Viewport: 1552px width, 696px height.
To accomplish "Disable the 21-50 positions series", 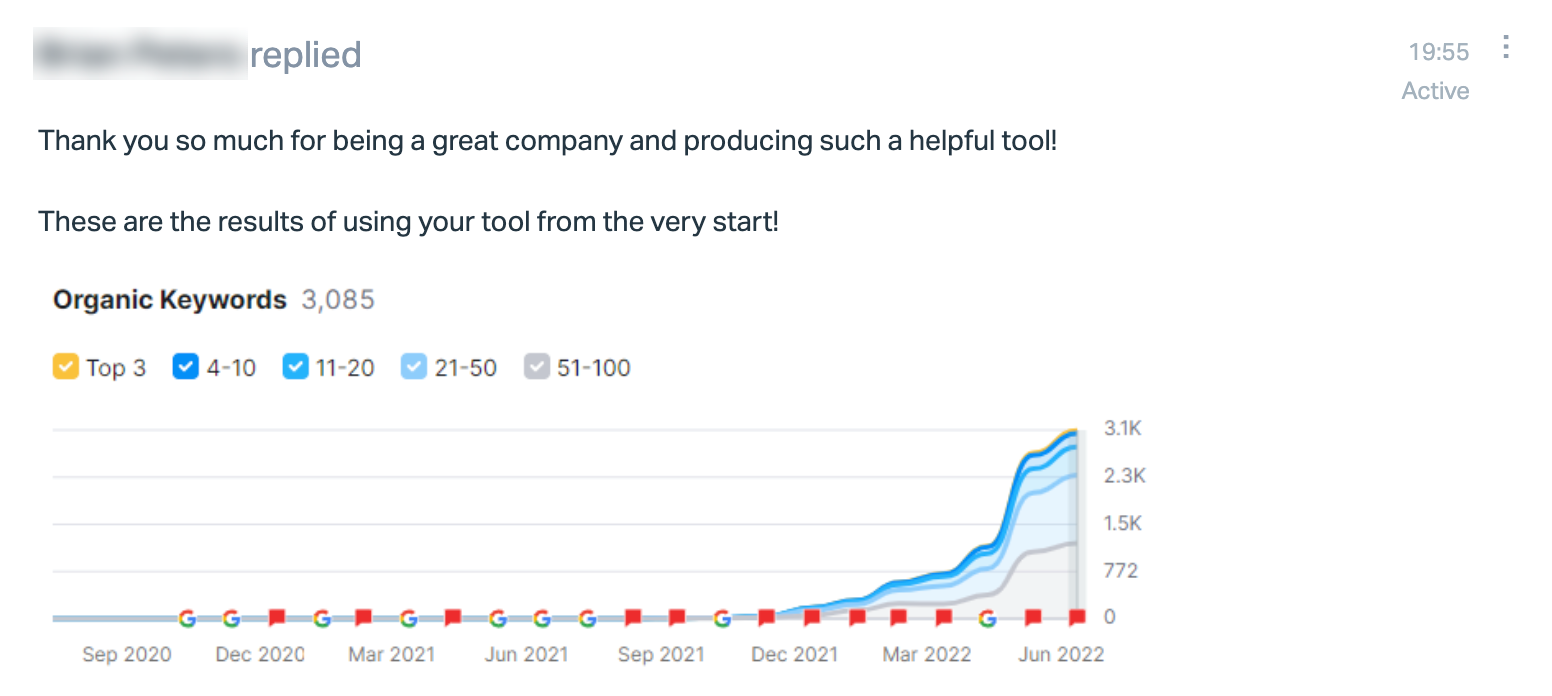I will tap(413, 367).
